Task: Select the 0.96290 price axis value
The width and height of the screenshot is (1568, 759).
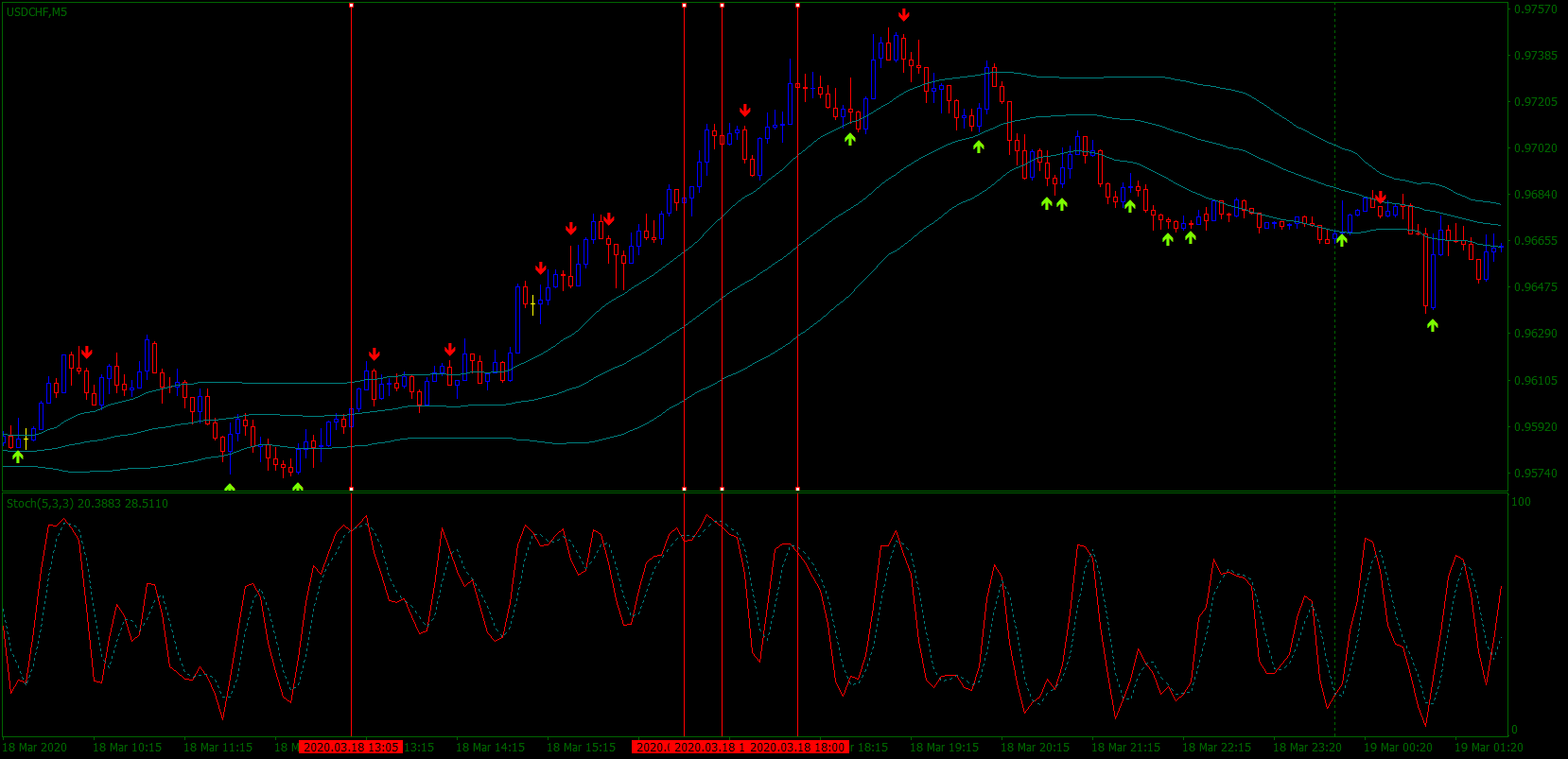Action: click(x=1536, y=334)
